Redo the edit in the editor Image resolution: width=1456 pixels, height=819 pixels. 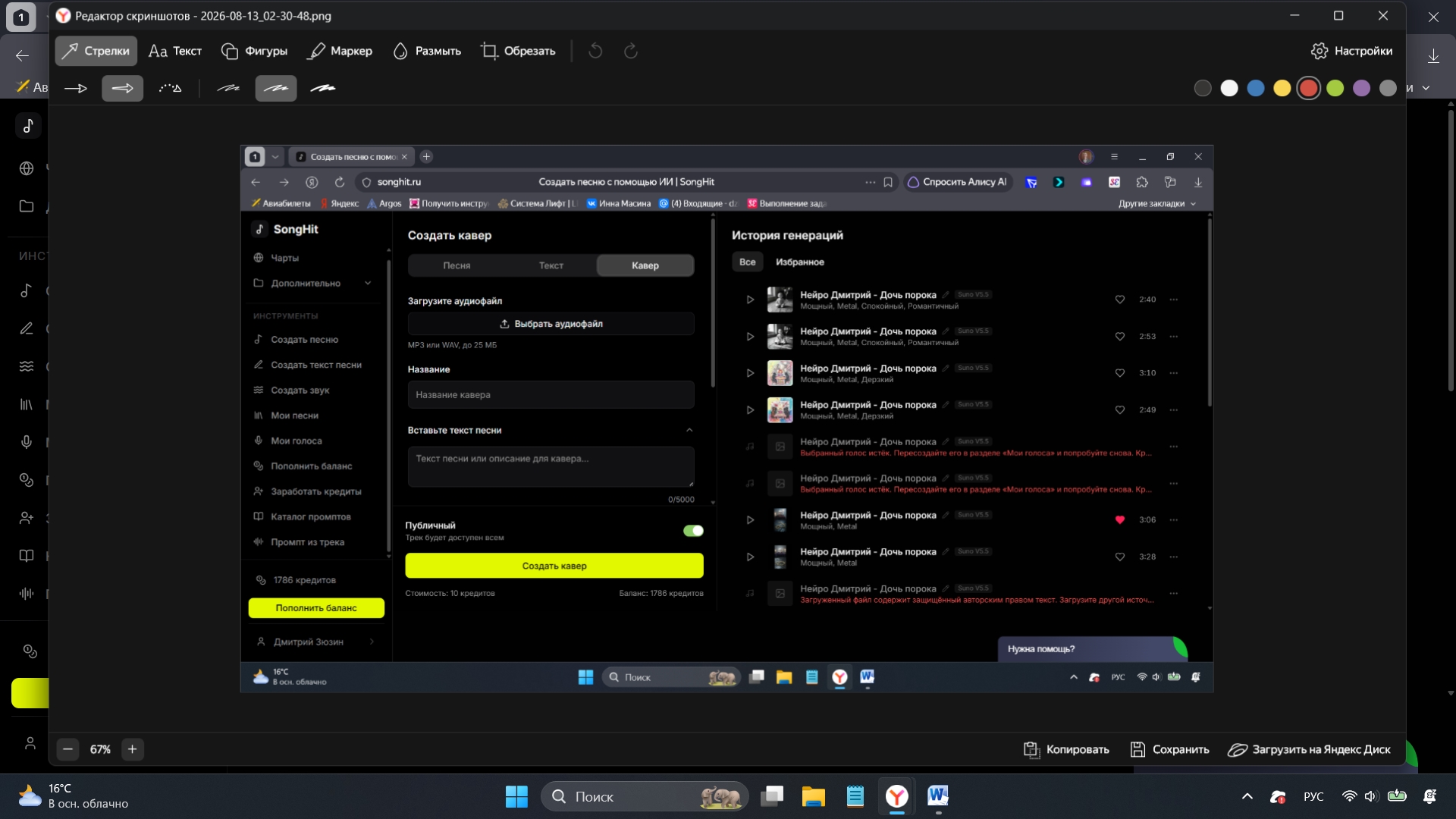click(631, 51)
